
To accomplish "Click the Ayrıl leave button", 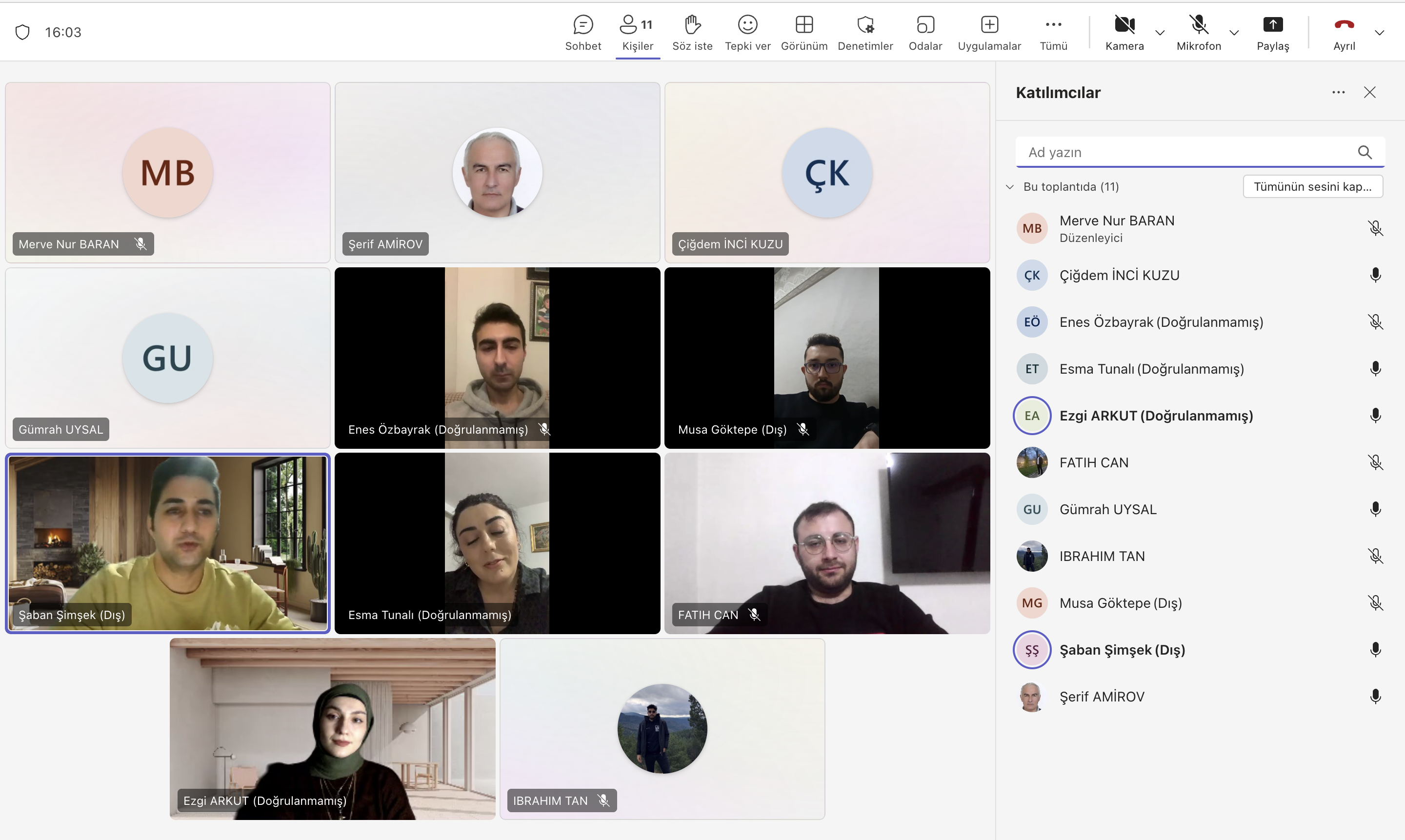I will pyautogui.click(x=1344, y=25).
